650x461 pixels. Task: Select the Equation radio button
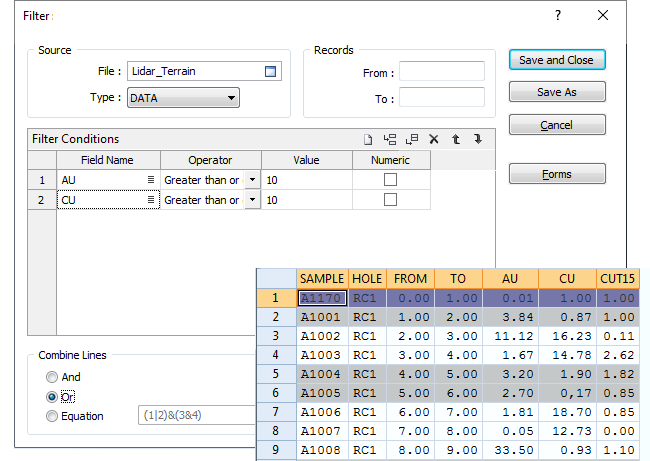(x=52, y=416)
